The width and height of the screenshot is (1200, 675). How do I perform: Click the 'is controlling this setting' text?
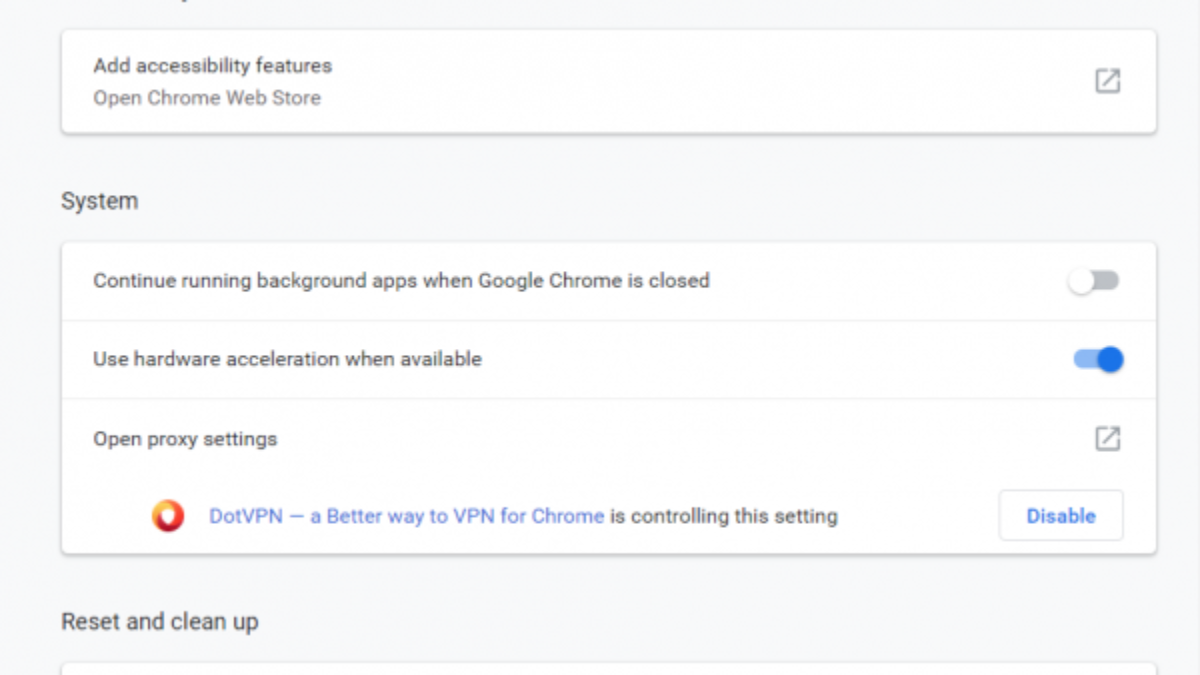coord(724,516)
